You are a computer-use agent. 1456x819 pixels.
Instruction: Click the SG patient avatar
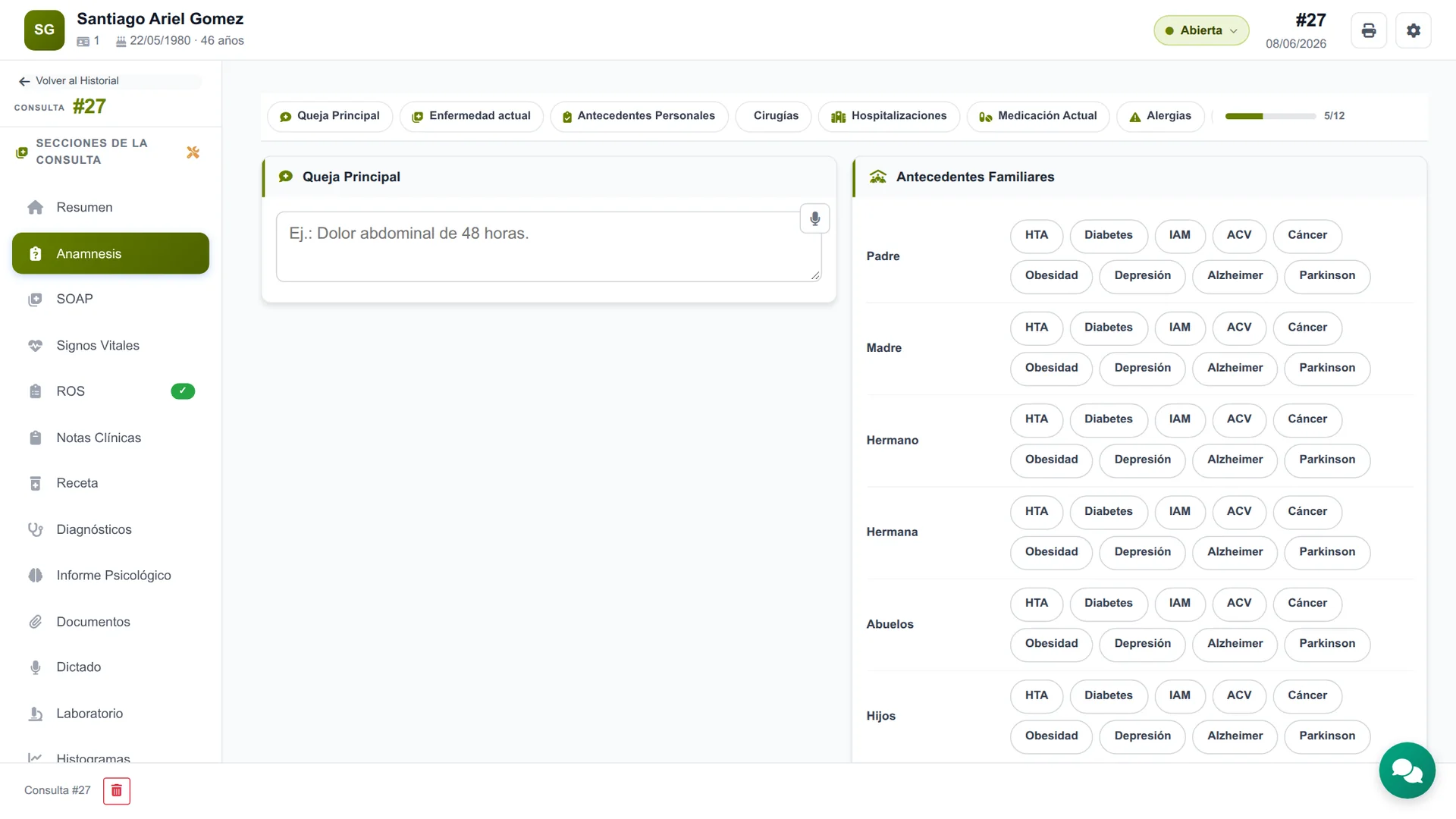tap(44, 30)
